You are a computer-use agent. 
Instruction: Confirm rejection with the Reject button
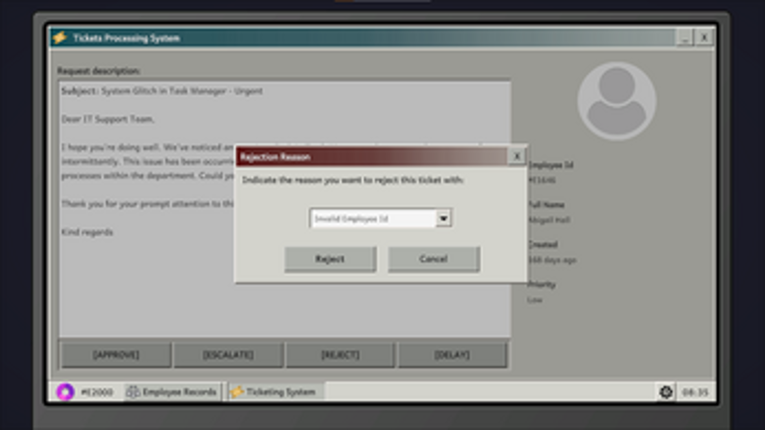tap(330, 259)
